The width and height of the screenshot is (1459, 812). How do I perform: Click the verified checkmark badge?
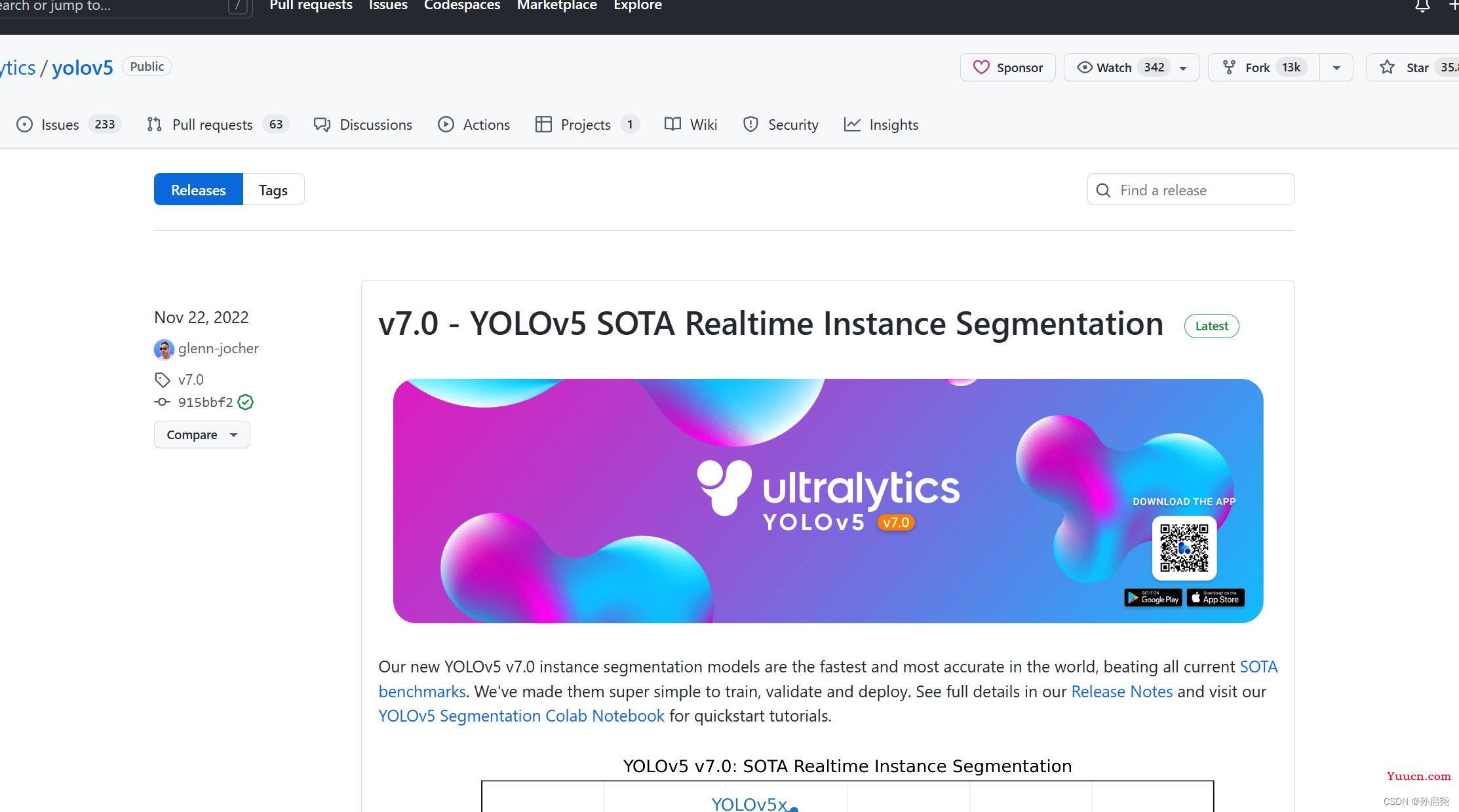pos(246,402)
